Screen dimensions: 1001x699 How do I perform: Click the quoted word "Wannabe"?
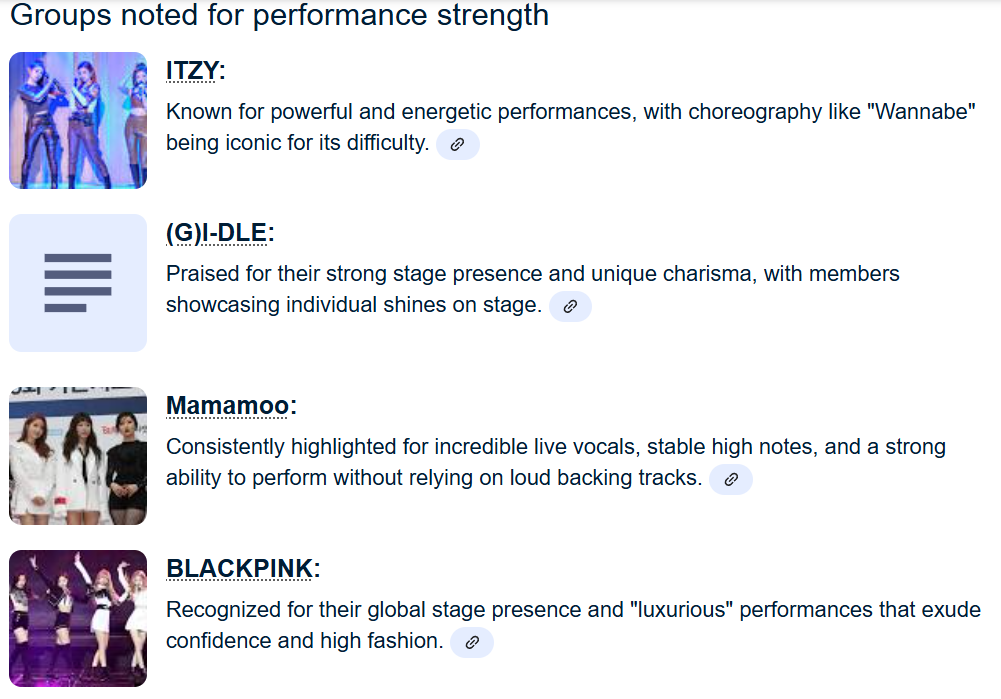point(926,112)
